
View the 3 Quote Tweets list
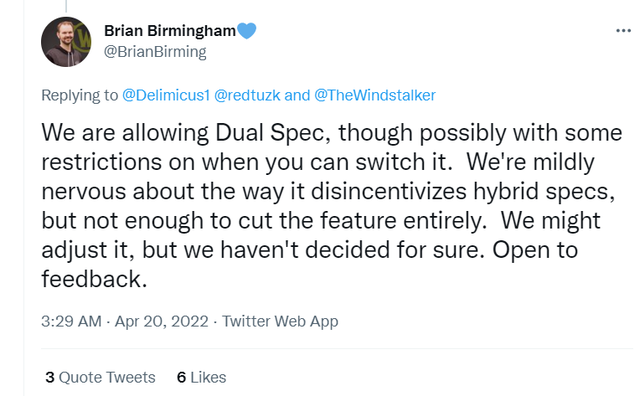pos(100,377)
